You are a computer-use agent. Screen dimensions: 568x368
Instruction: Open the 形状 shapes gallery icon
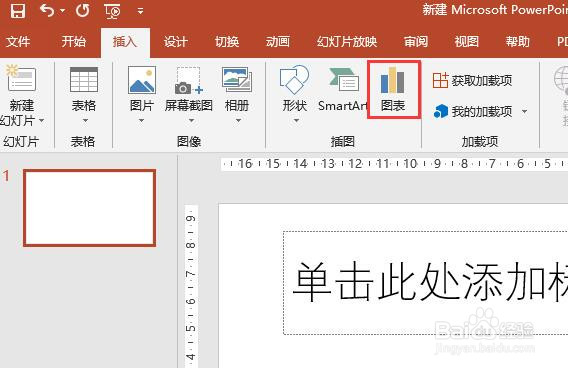tap(294, 79)
